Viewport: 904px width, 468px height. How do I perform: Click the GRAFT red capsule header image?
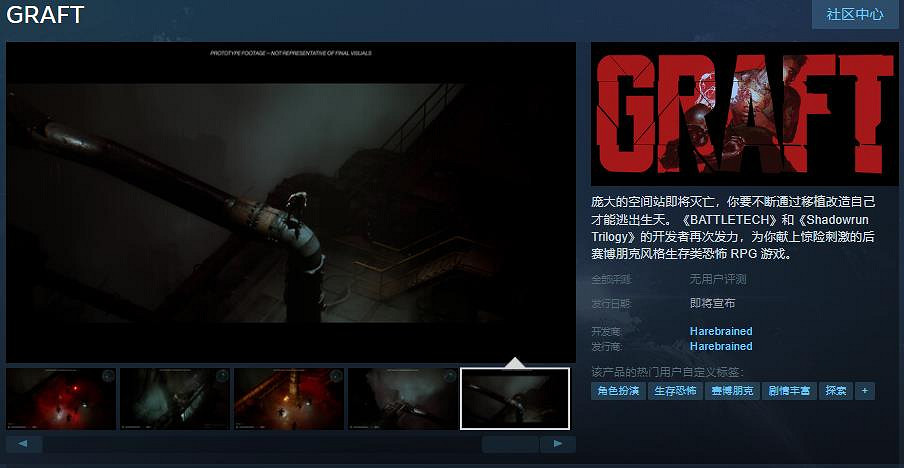[745, 114]
